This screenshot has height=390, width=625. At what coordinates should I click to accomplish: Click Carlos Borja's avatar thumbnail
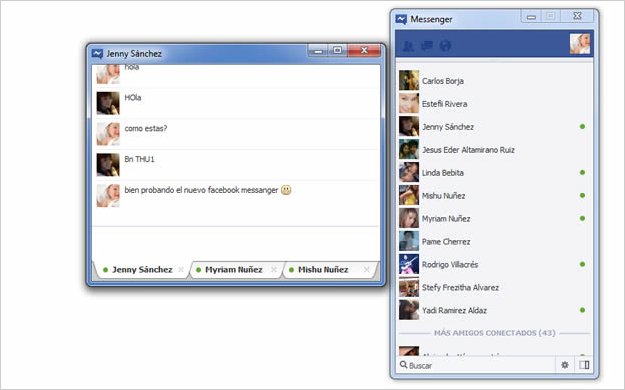(x=409, y=81)
